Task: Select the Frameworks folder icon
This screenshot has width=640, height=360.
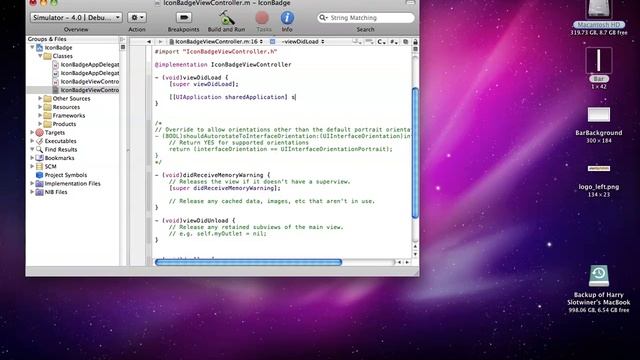Action: pyautogui.click(x=47, y=116)
